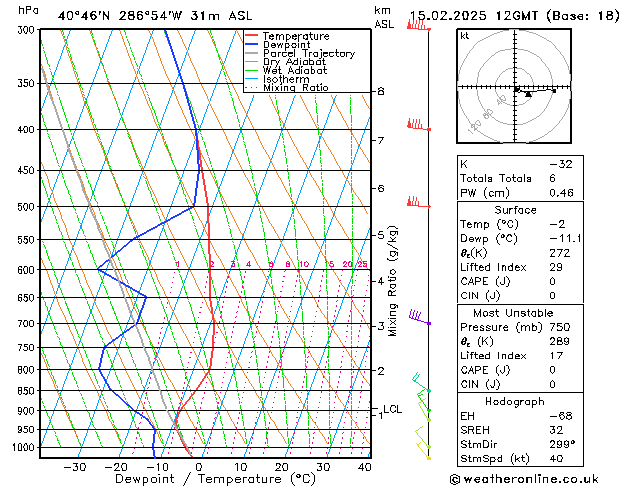Click the 'Dry Adiabat' legend entry
Viewport: 629px width, 486px height.
pos(294,62)
